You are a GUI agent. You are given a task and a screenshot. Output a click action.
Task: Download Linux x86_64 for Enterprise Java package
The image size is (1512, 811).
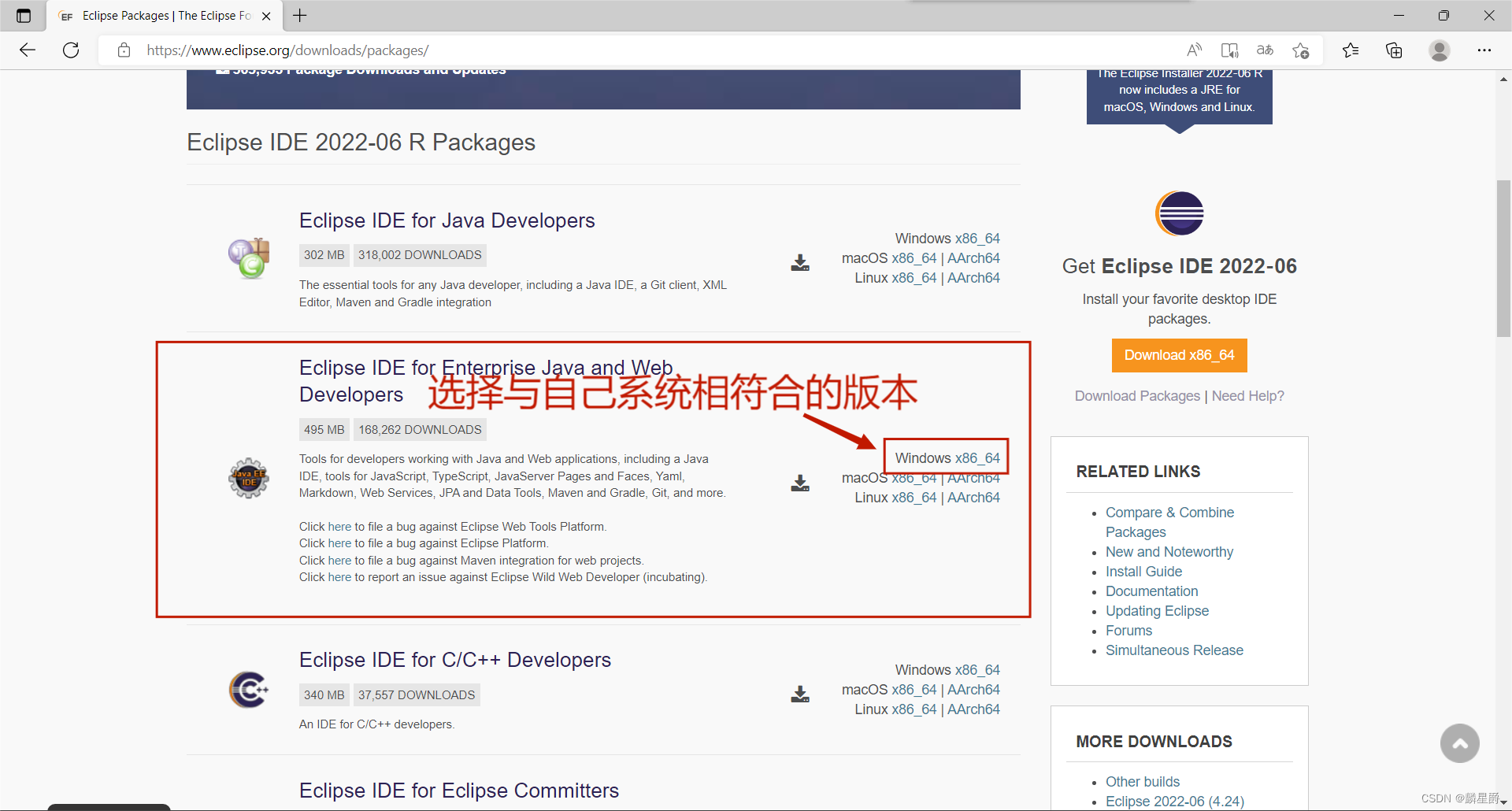coord(914,498)
